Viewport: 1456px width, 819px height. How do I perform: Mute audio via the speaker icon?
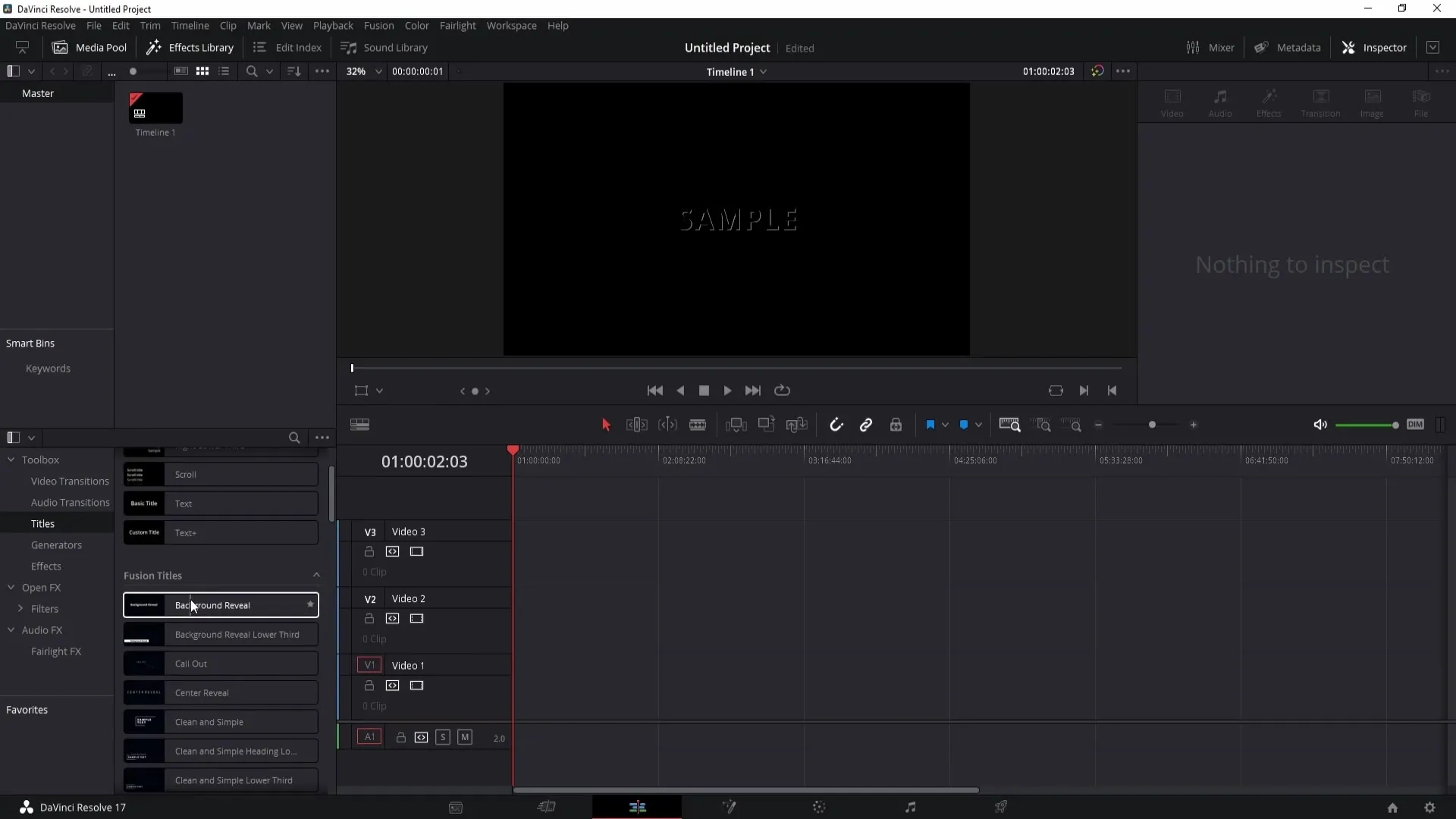(1320, 425)
